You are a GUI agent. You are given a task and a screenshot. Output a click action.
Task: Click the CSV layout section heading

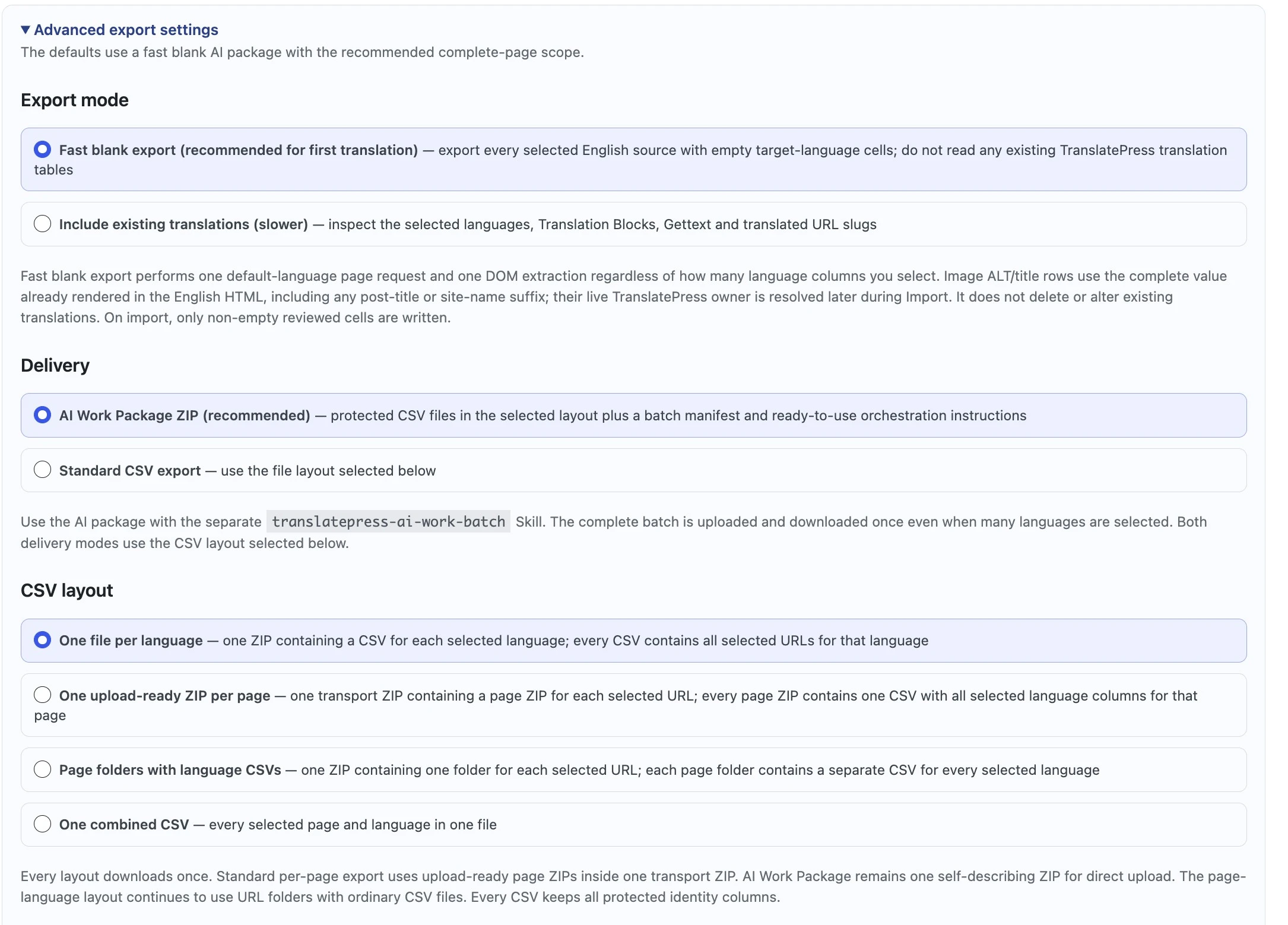(67, 591)
